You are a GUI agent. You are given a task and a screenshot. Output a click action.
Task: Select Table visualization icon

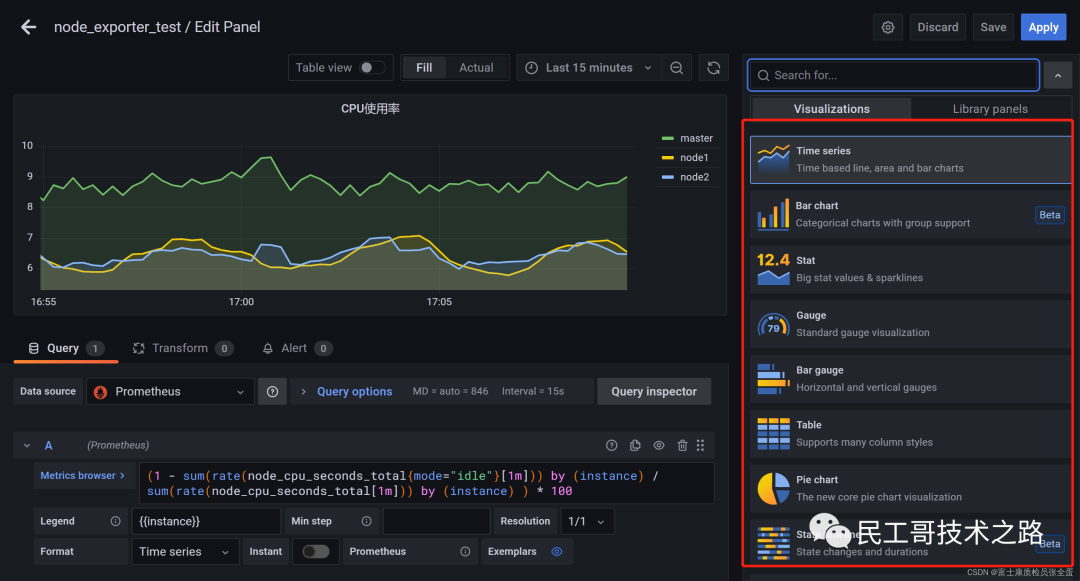tap(773, 434)
